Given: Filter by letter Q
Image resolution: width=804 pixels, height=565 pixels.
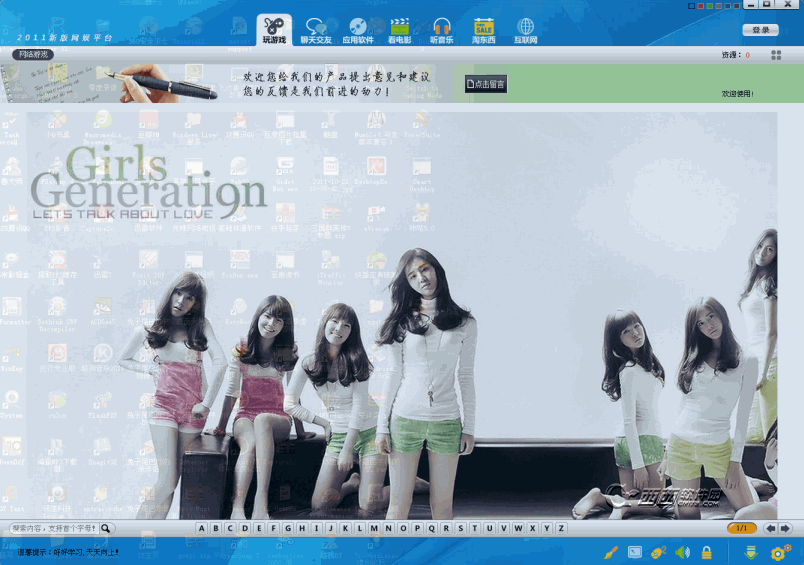Looking at the screenshot, I should pyautogui.click(x=431, y=528).
